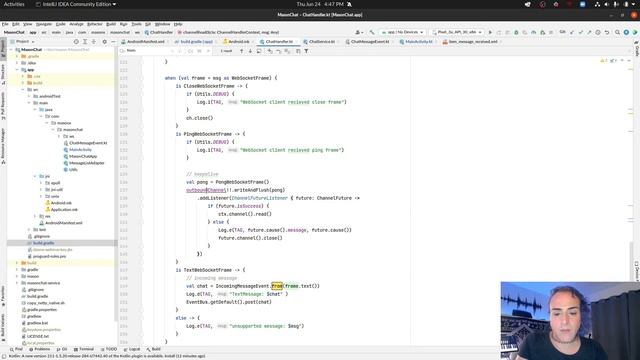Screen dimensions: 640x360
Task: Collapse the MasonChat project root
Action: (x=11, y=50)
